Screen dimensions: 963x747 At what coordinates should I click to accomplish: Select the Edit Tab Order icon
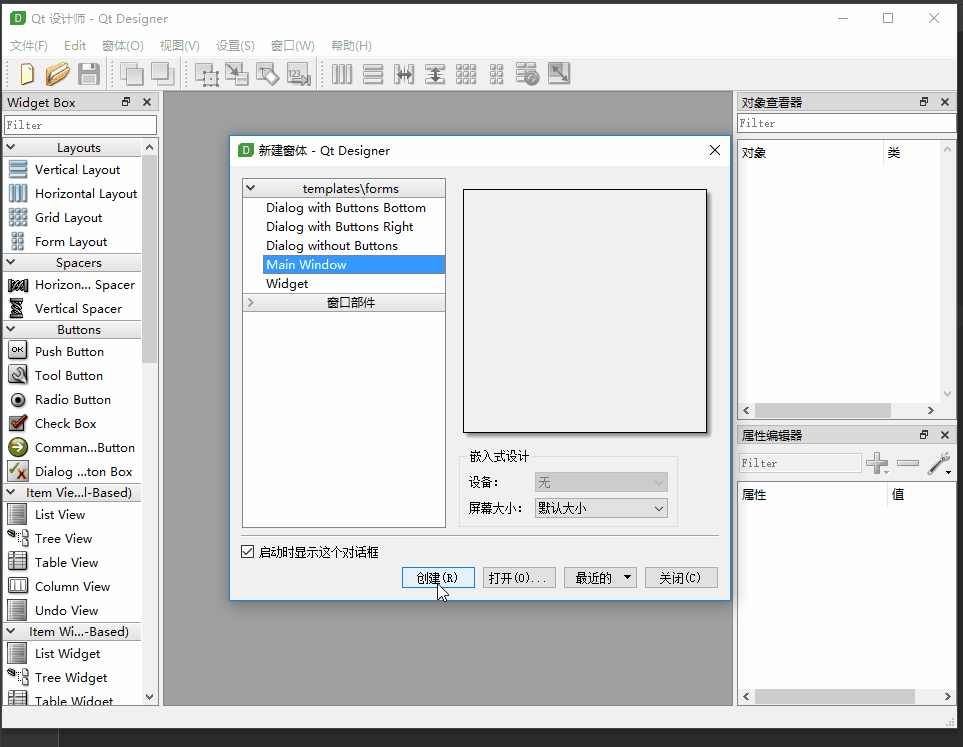click(x=297, y=74)
